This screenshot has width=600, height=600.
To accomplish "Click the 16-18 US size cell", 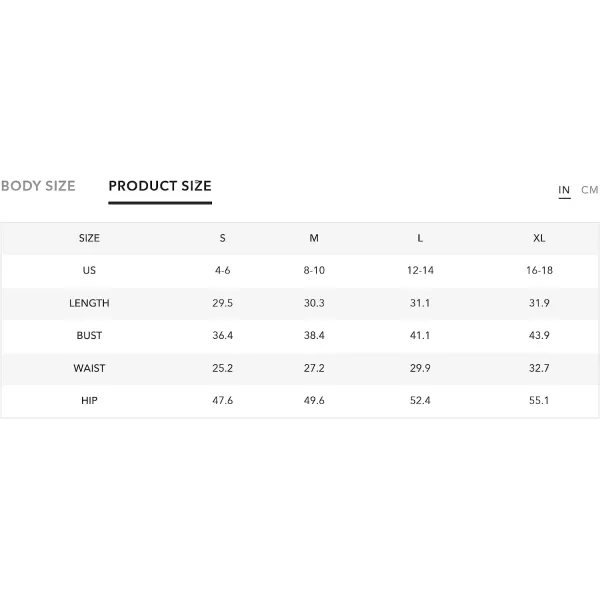I will (x=539, y=270).
